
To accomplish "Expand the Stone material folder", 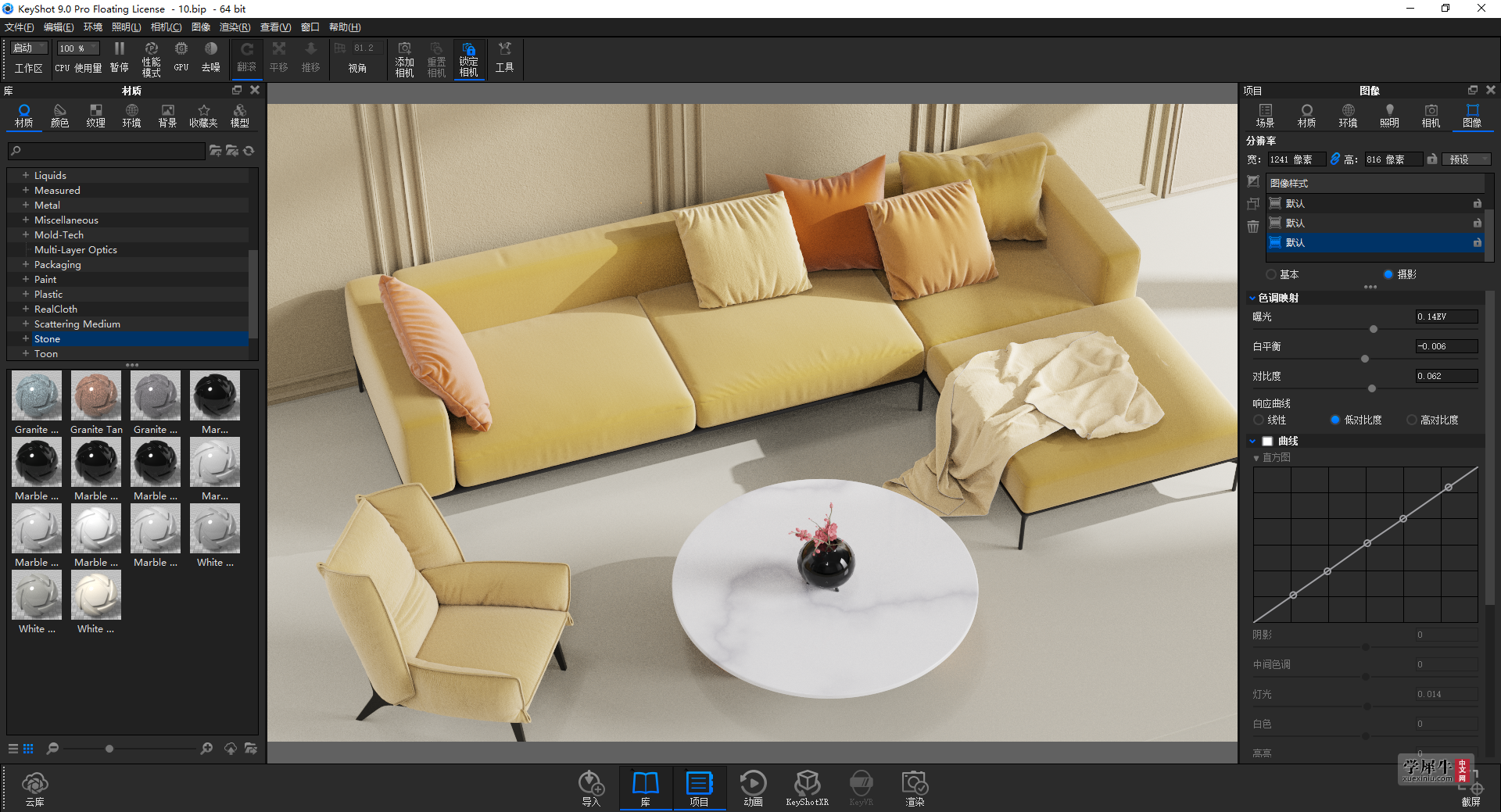I will (26, 338).
